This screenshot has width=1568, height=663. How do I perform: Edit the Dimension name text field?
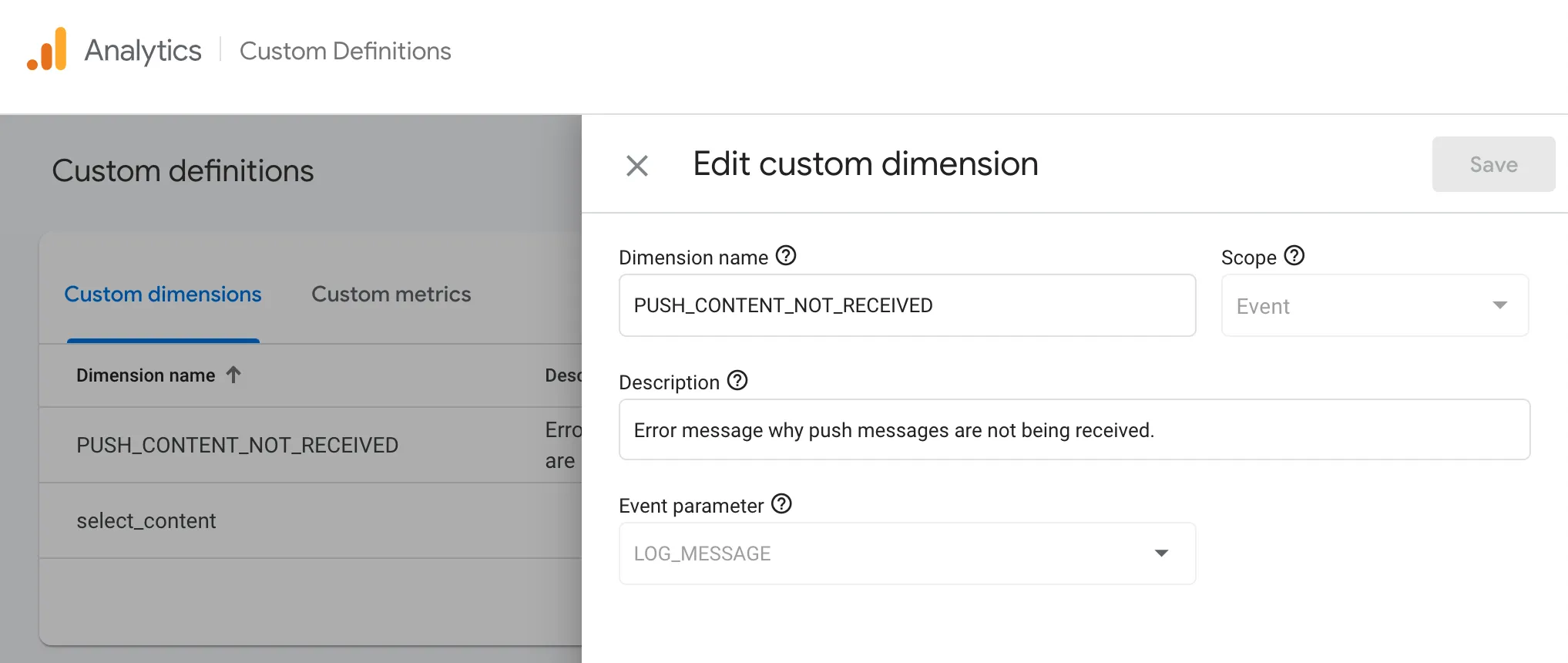tap(906, 306)
